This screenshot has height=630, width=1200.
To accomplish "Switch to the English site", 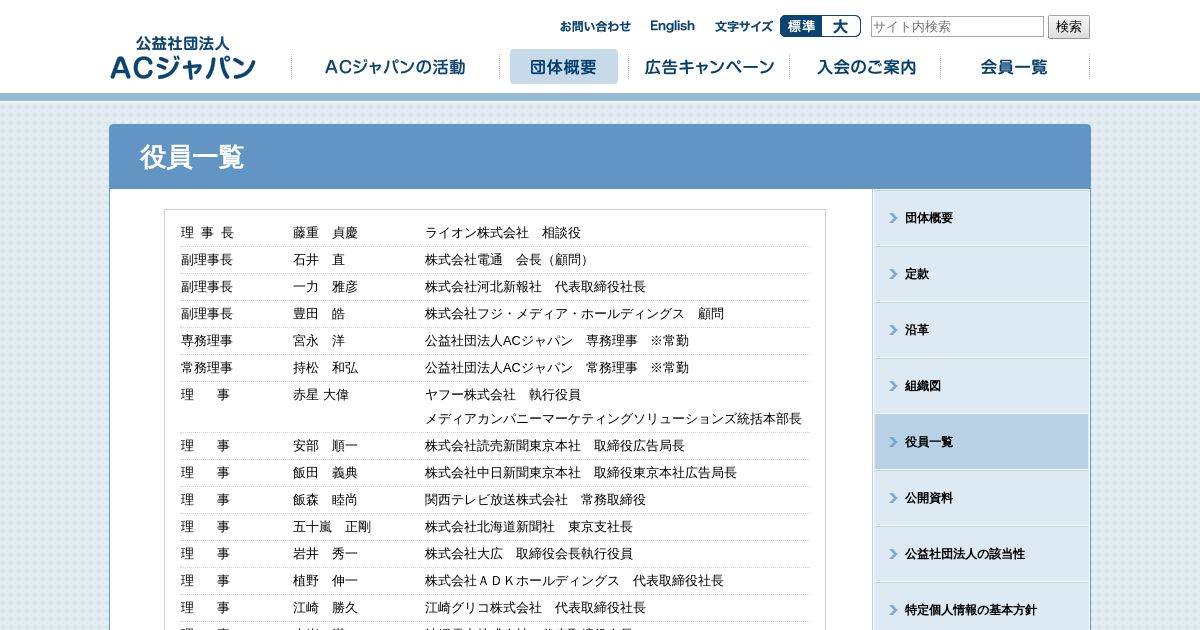I will point(672,26).
